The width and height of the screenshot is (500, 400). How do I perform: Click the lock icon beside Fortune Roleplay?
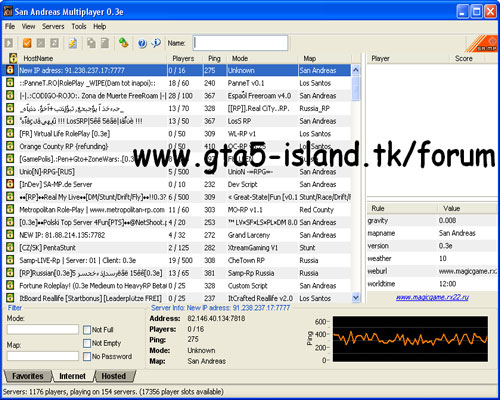(10, 285)
